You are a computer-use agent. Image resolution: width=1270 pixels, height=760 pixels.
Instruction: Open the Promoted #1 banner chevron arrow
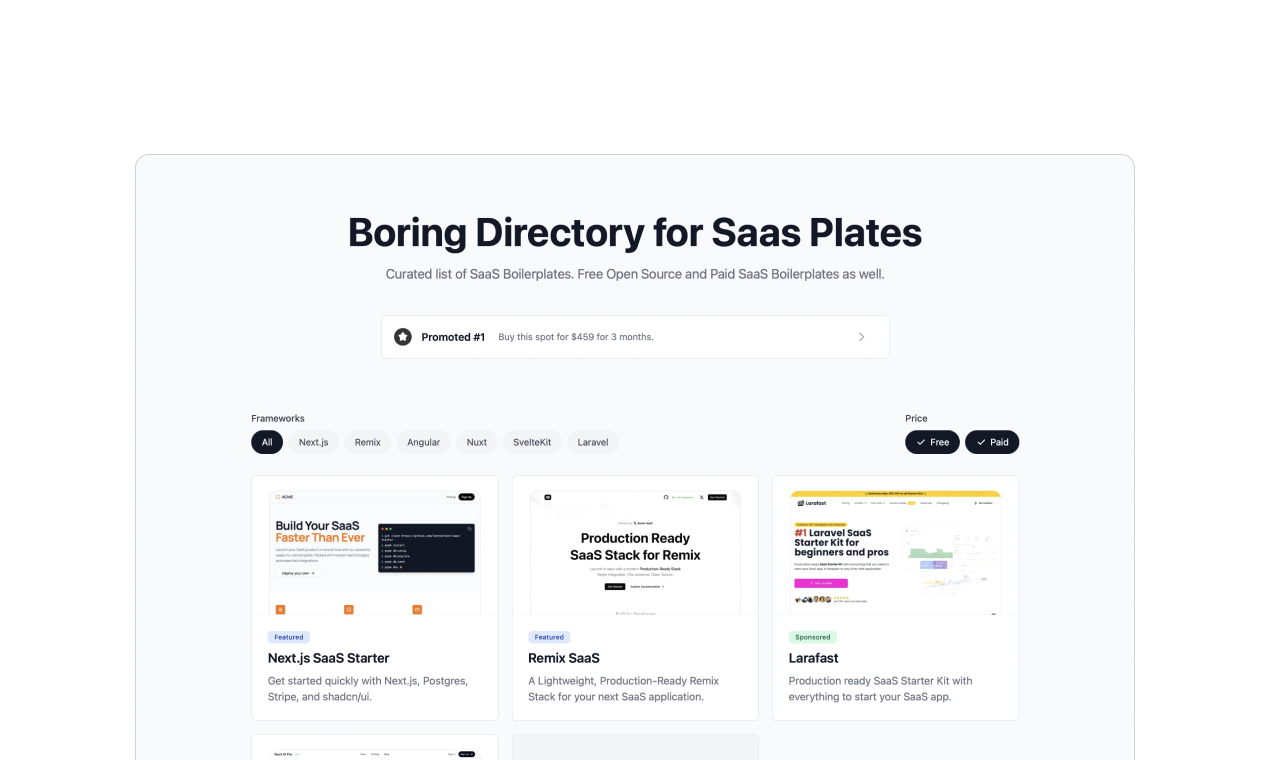pyautogui.click(x=862, y=337)
